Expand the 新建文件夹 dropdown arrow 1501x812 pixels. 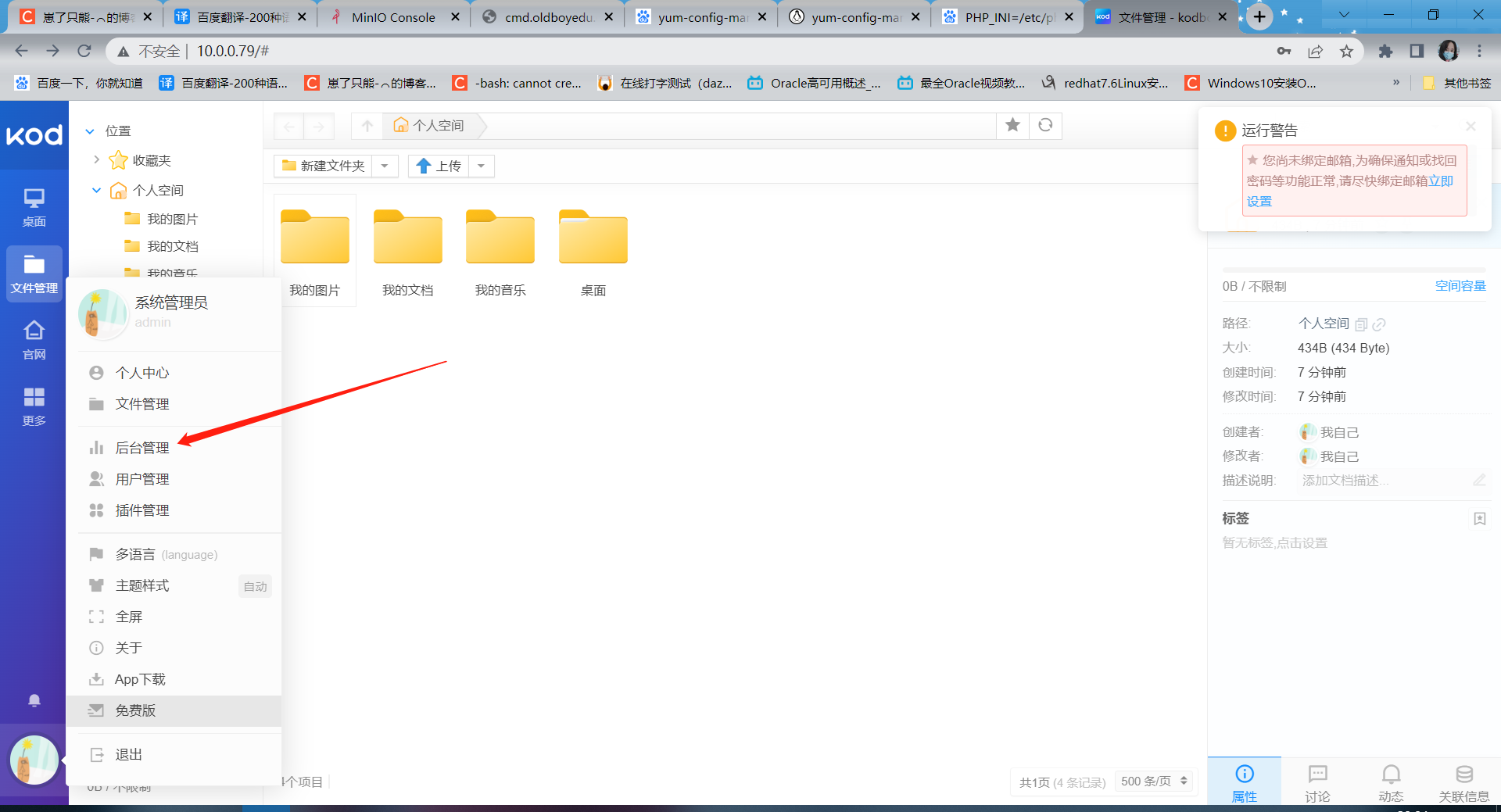385,166
